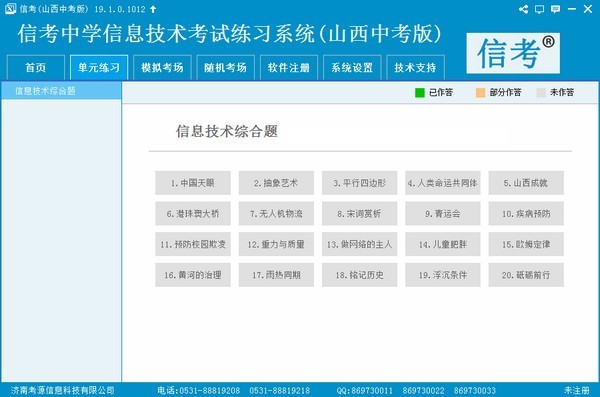
Task: Open question 5. 山西成就
Action: coord(526,183)
